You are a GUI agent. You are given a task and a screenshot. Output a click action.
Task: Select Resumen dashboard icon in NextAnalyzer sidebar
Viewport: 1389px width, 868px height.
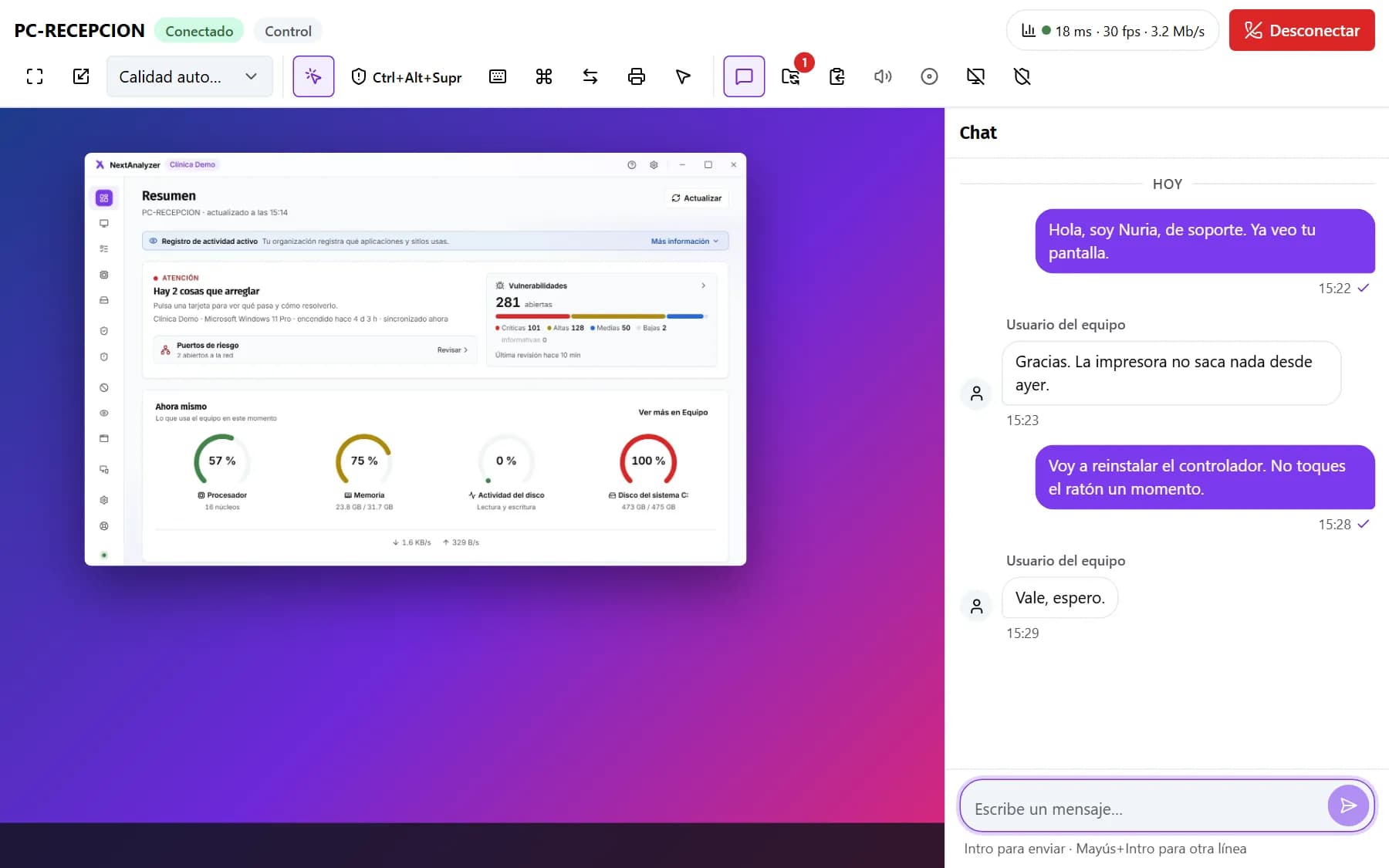pos(104,198)
